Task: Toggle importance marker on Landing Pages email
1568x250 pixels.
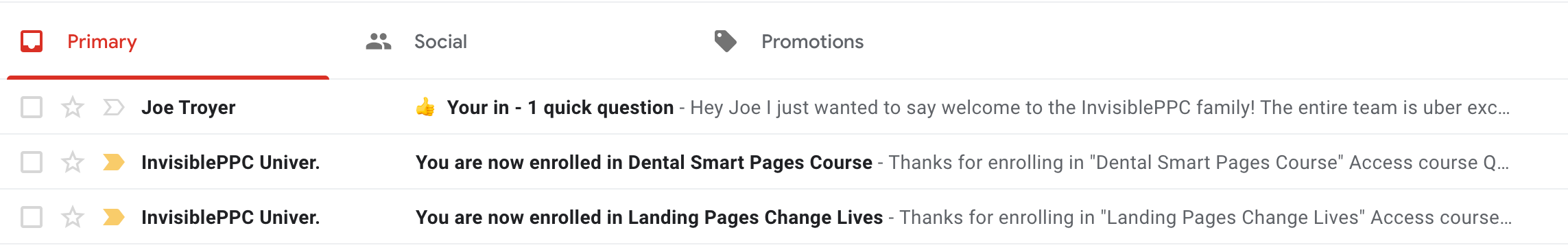Action: click(113, 217)
